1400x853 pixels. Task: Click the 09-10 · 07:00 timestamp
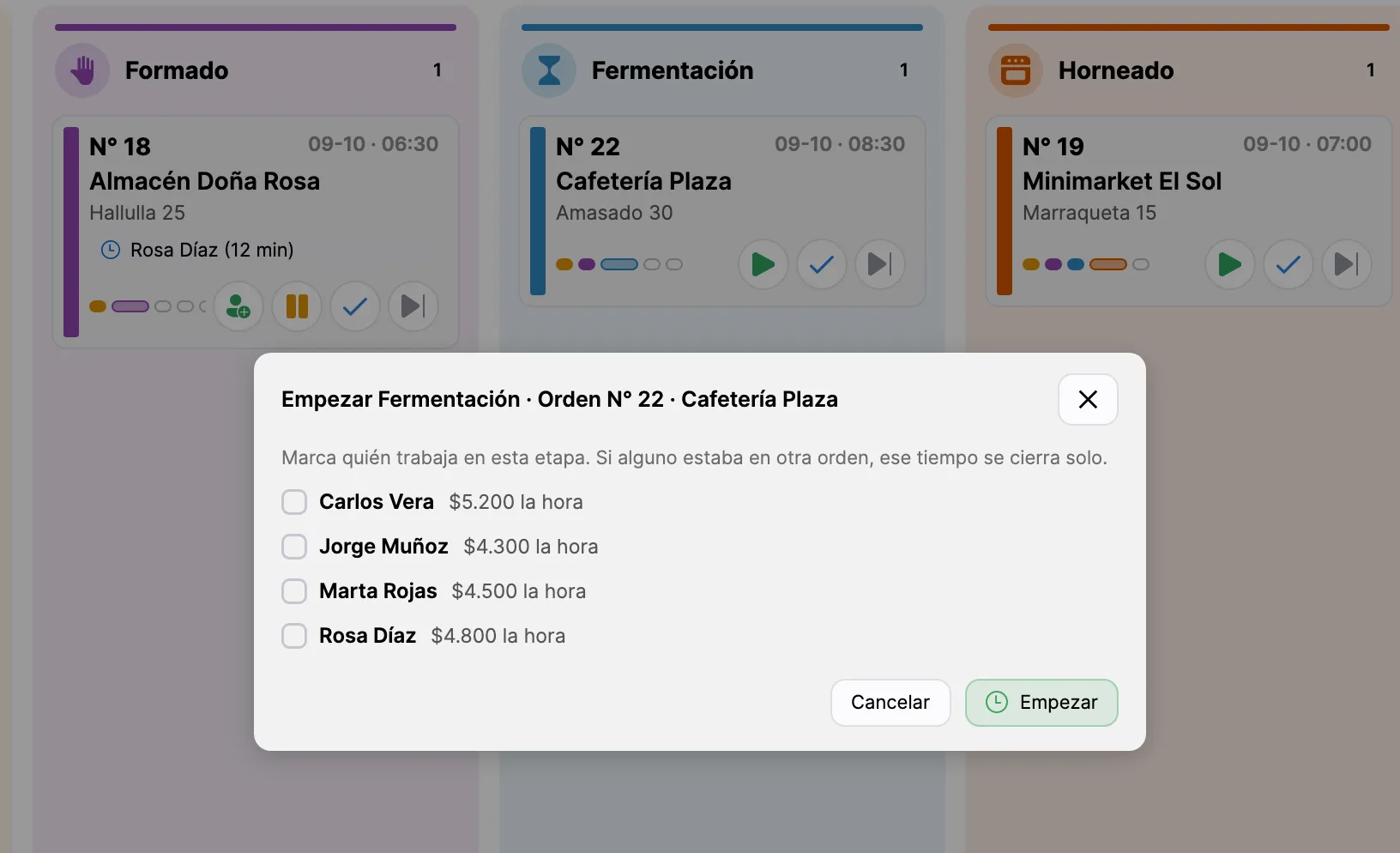pyautogui.click(x=1307, y=144)
